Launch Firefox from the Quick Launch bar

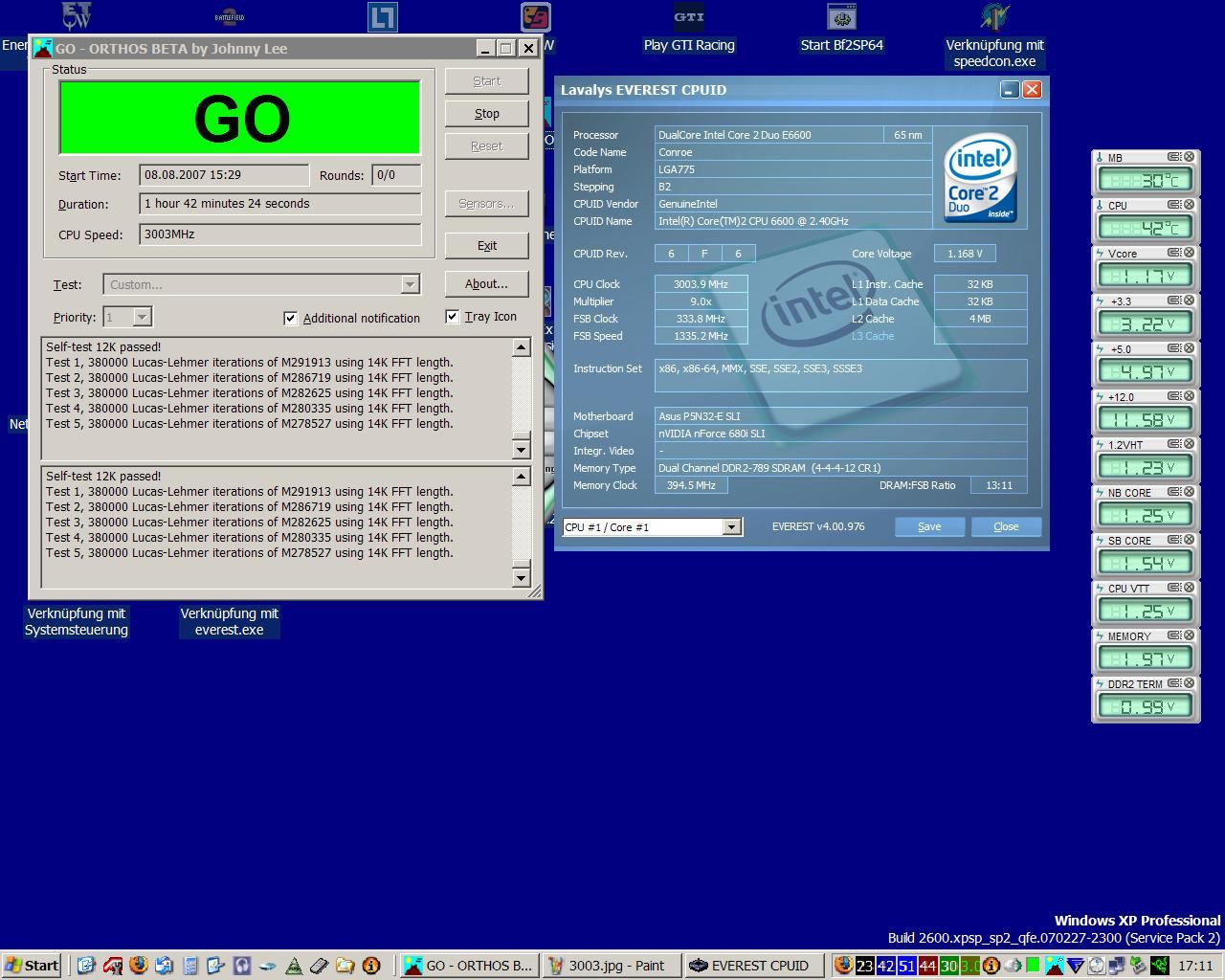point(138,966)
